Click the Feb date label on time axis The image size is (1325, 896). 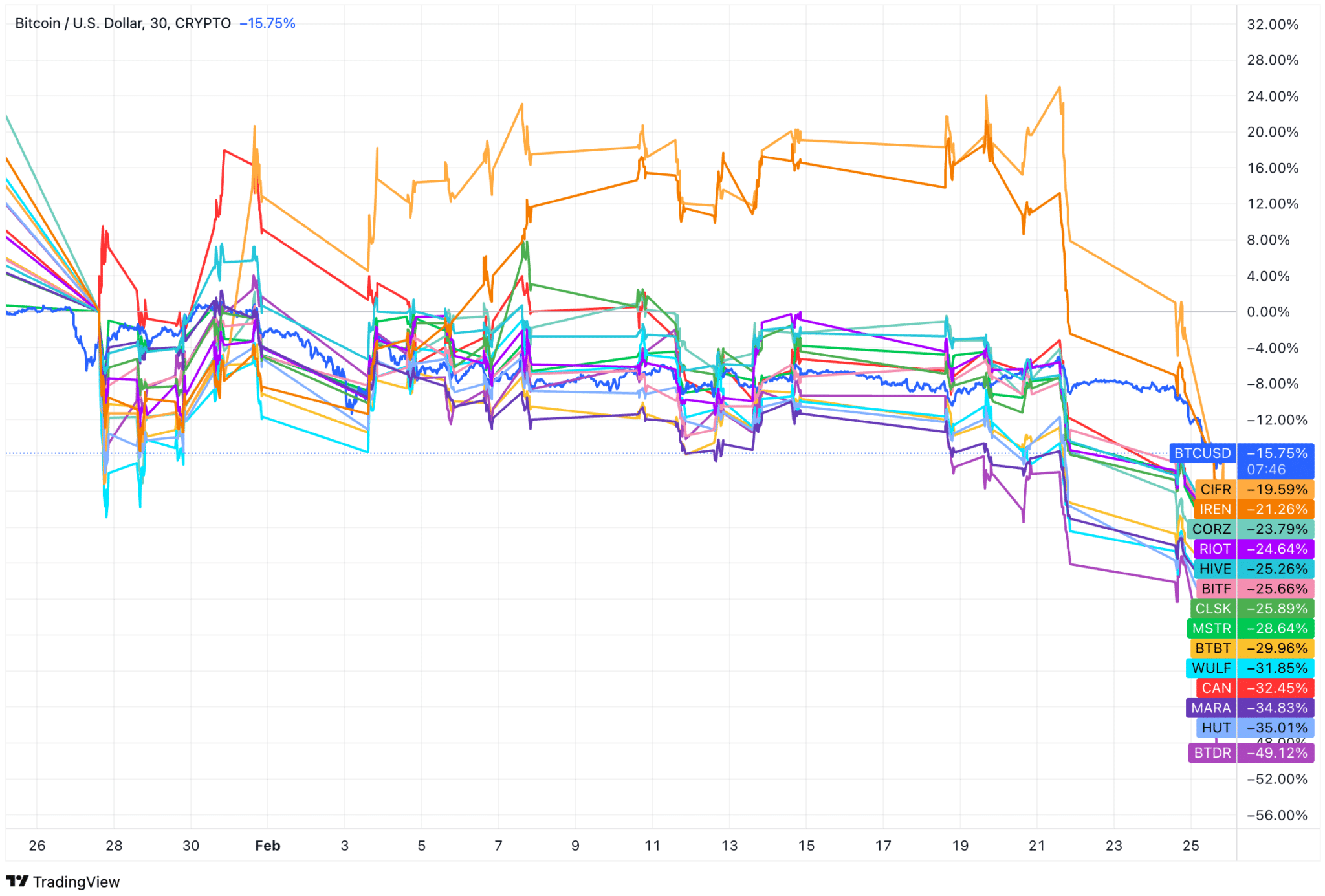(x=268, y=846)
